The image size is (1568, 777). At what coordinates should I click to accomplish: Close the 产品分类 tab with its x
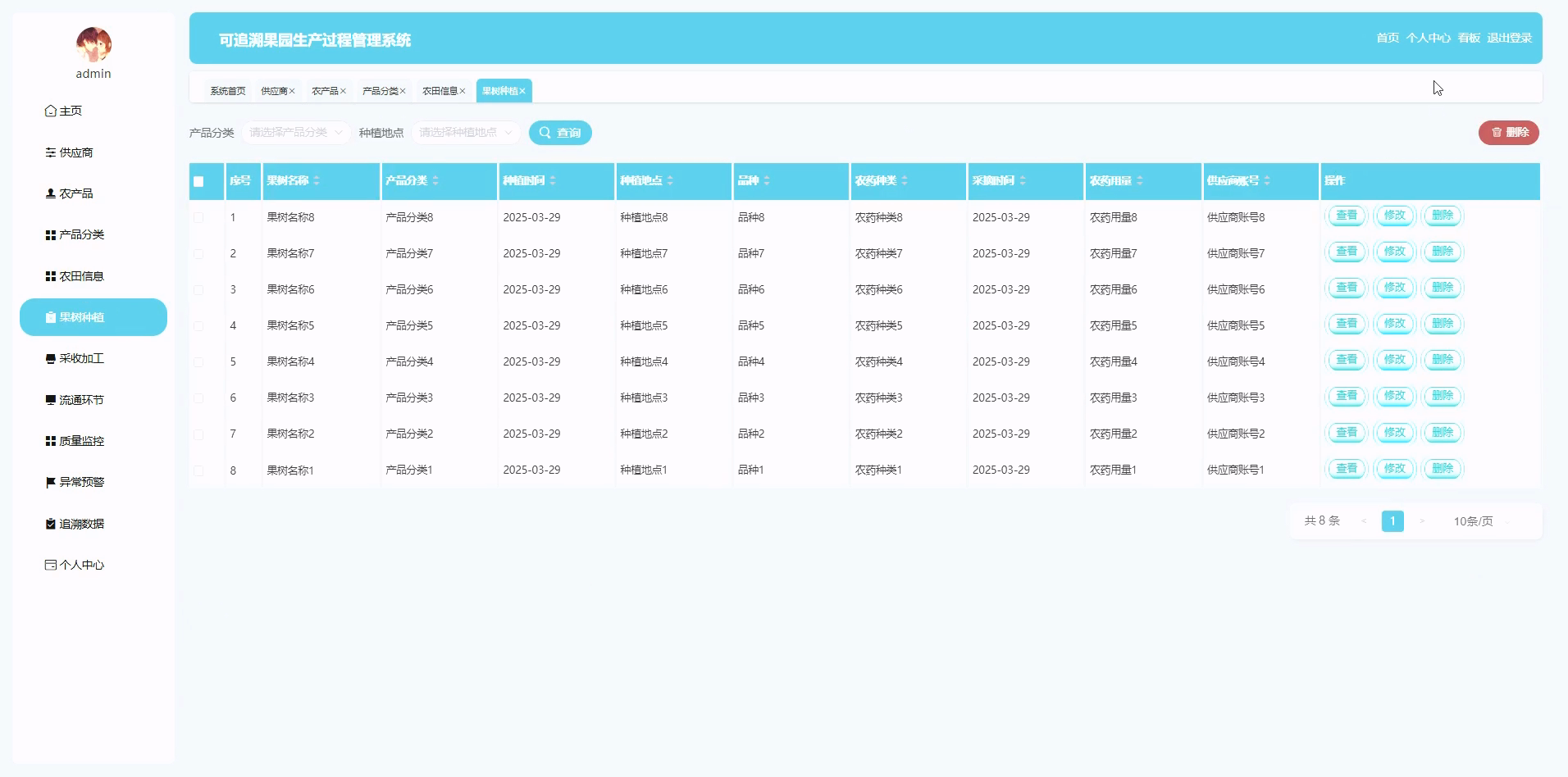tap(403, 91)
